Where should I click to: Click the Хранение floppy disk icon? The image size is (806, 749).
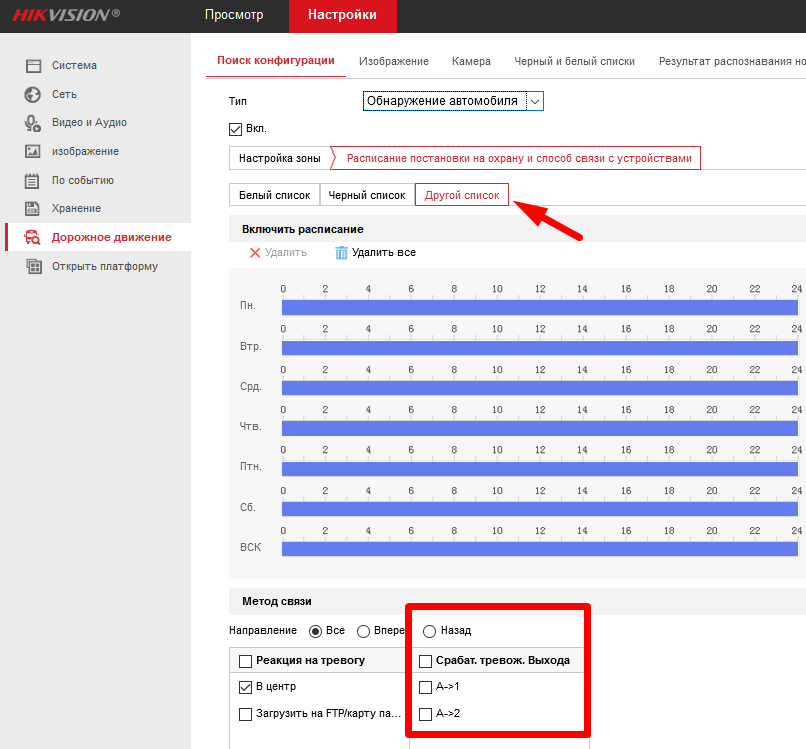click(32, 208)
